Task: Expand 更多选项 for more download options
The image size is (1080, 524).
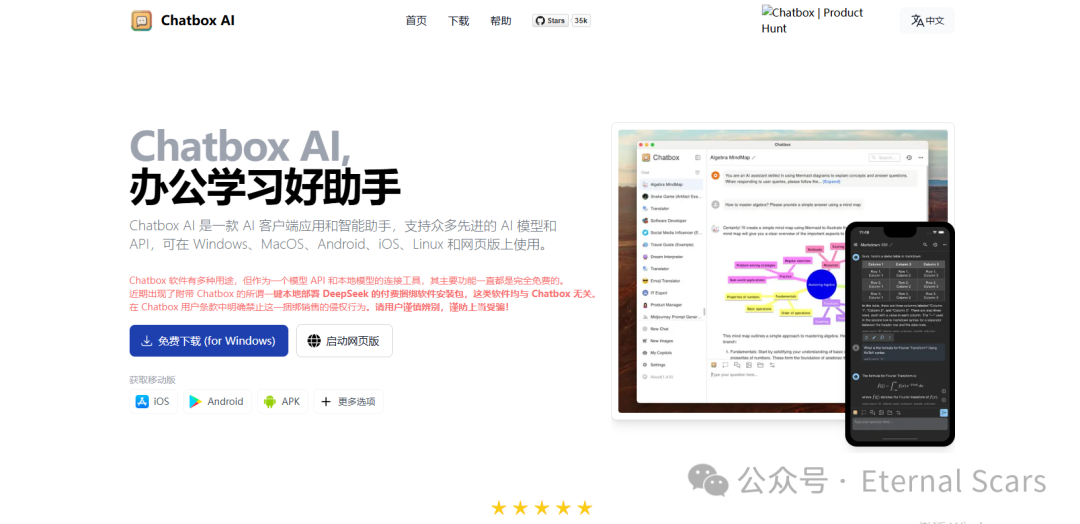Action: pyautogui.click(x=348, y=401)
